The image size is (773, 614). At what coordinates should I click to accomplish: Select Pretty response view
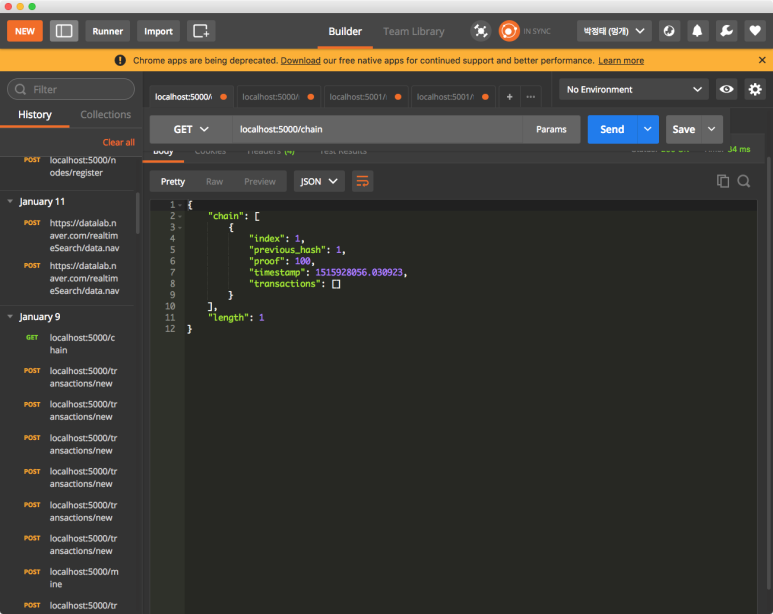(173, 181)
